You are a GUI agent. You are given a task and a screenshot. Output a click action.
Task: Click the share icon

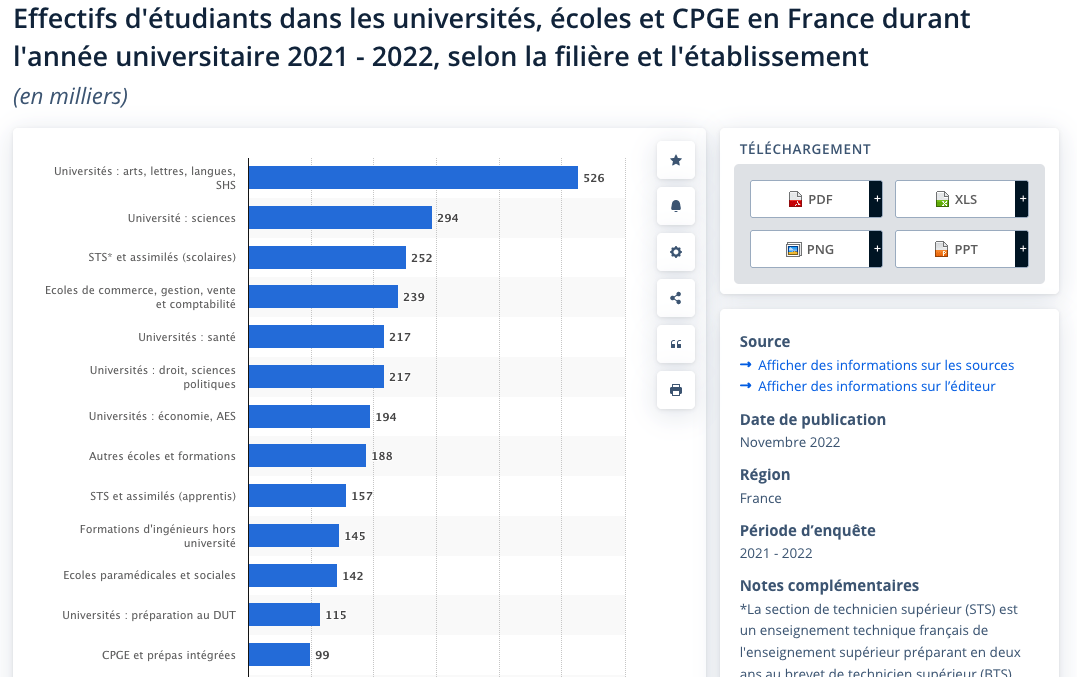pos(675,297)
